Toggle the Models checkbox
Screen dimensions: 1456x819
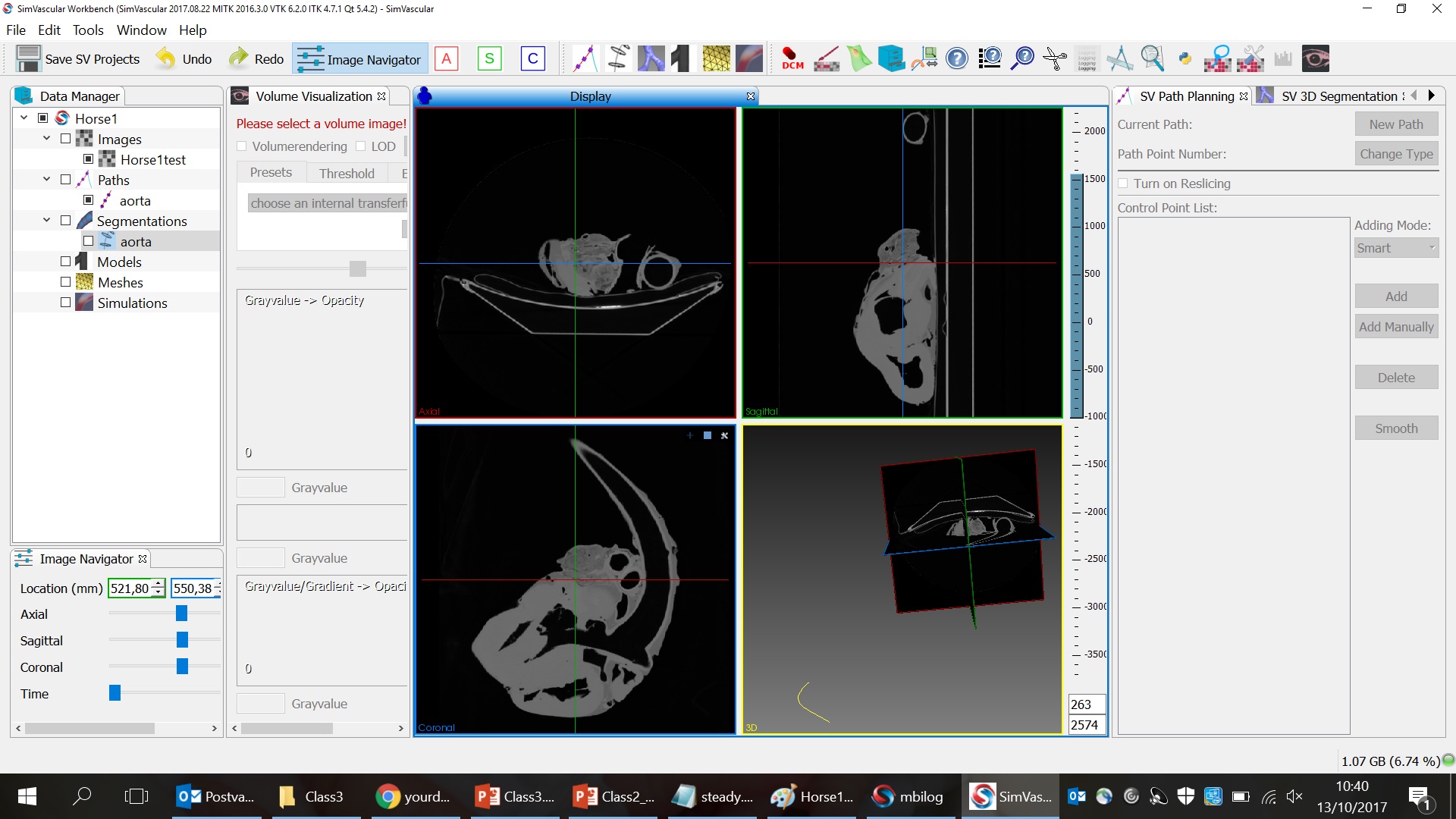point(65,262)
